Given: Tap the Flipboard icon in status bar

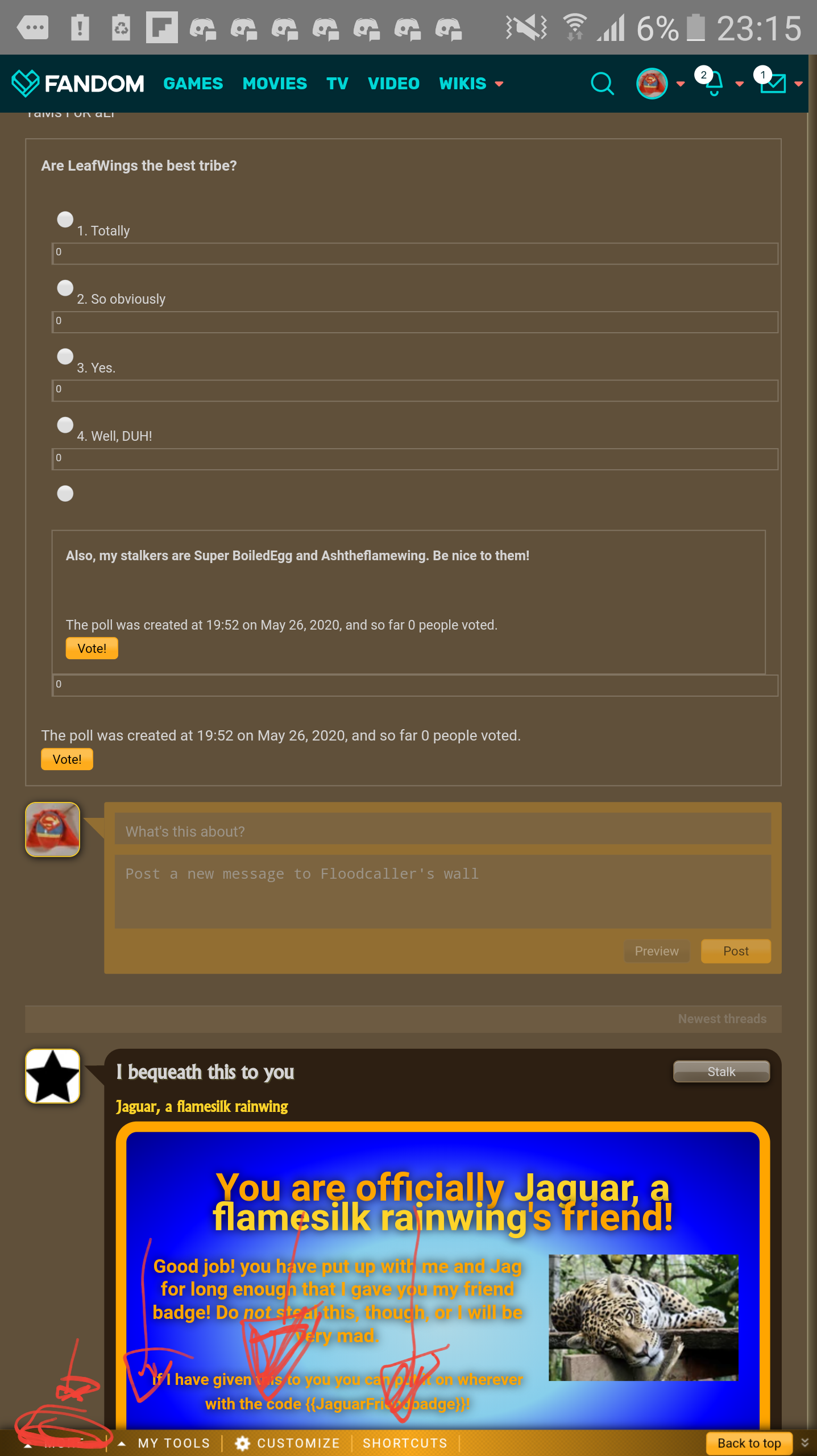Looking at the screenshot, I should [x=161, y=27].
